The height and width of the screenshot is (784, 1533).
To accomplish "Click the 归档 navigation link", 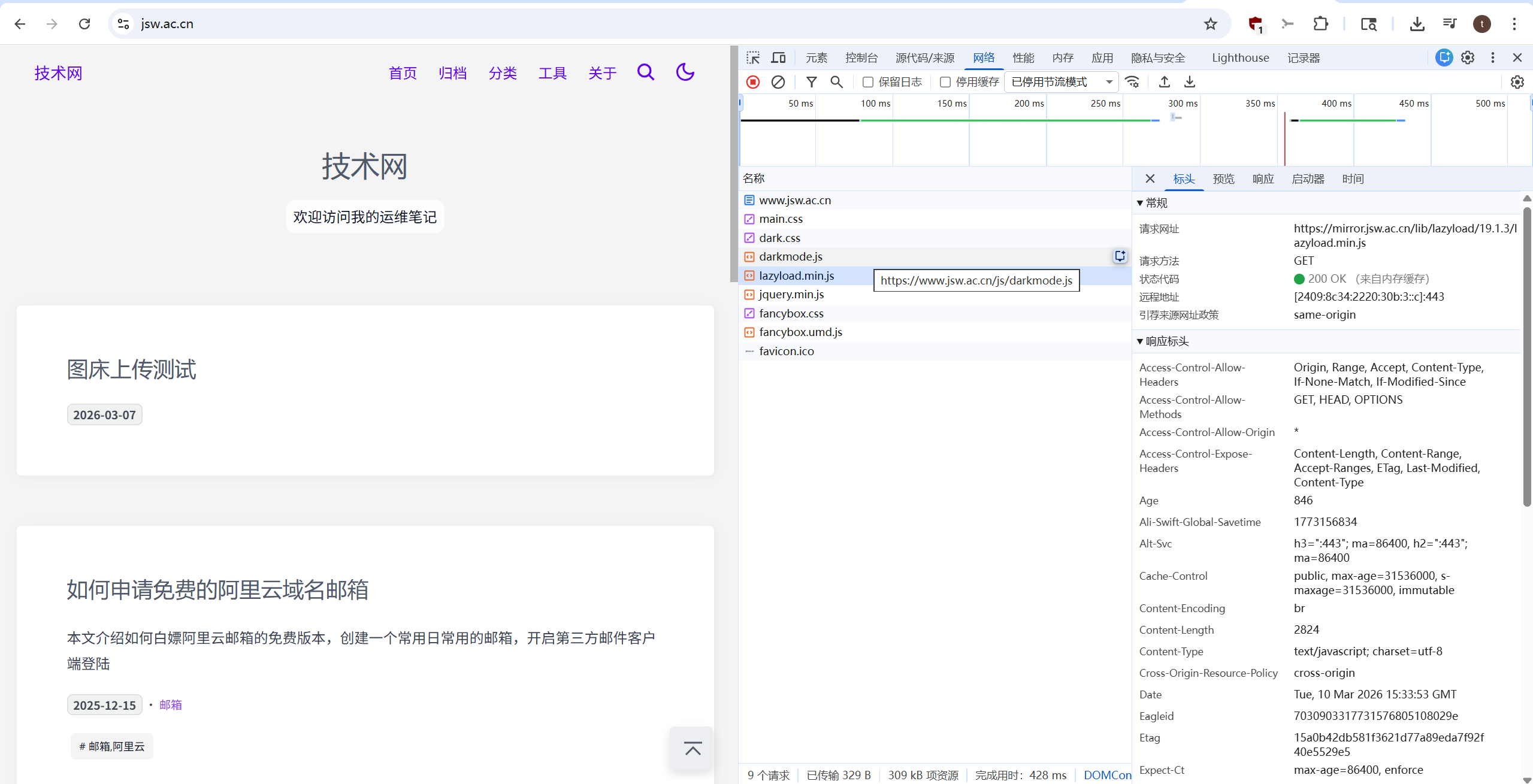I will click(x=452, y=73).
